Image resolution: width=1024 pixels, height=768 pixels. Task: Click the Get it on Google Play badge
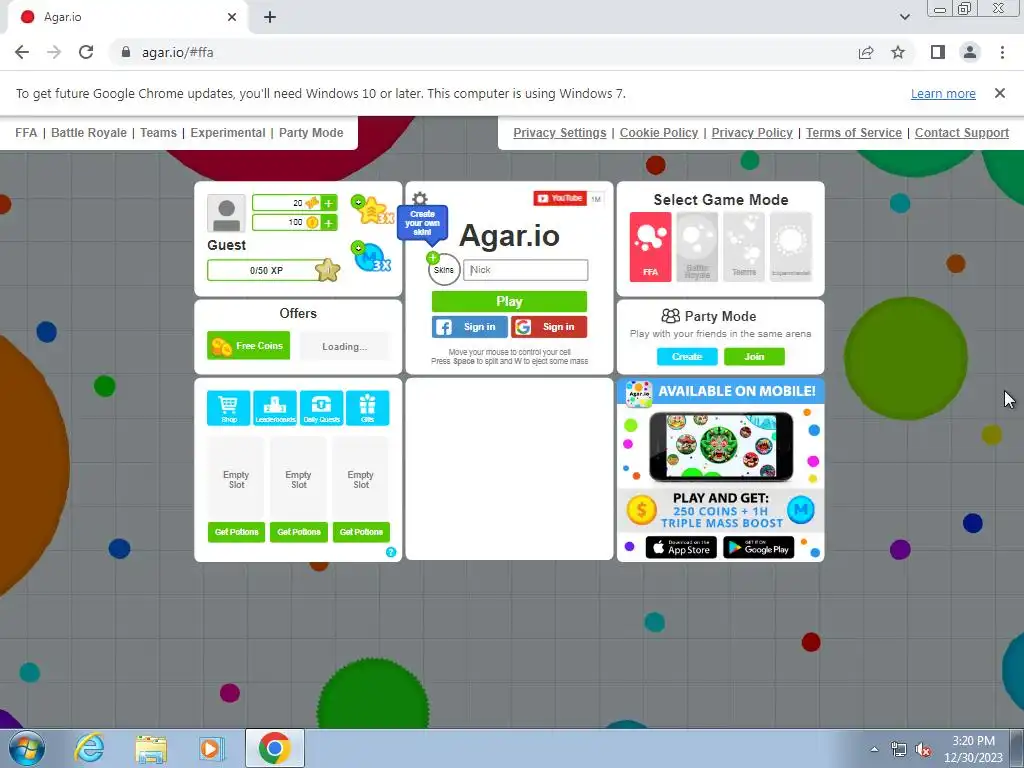pyautogui.click(x=759, y=547)
